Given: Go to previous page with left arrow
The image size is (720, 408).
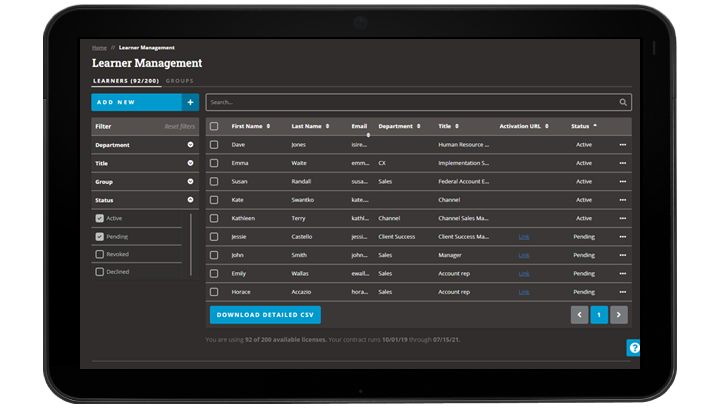Looking at the screenshot, I should (580, 315).
